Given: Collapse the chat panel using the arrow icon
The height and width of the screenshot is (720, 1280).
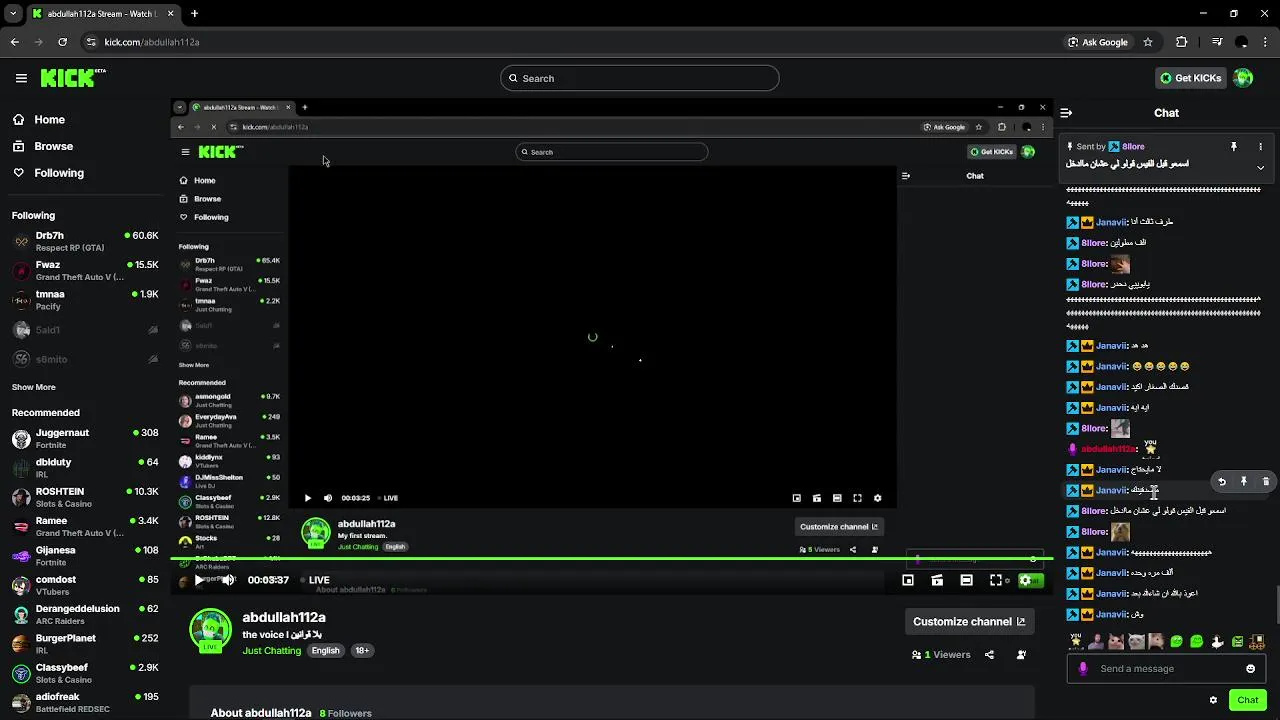Looking at the screenshot, I should 1066,113.
